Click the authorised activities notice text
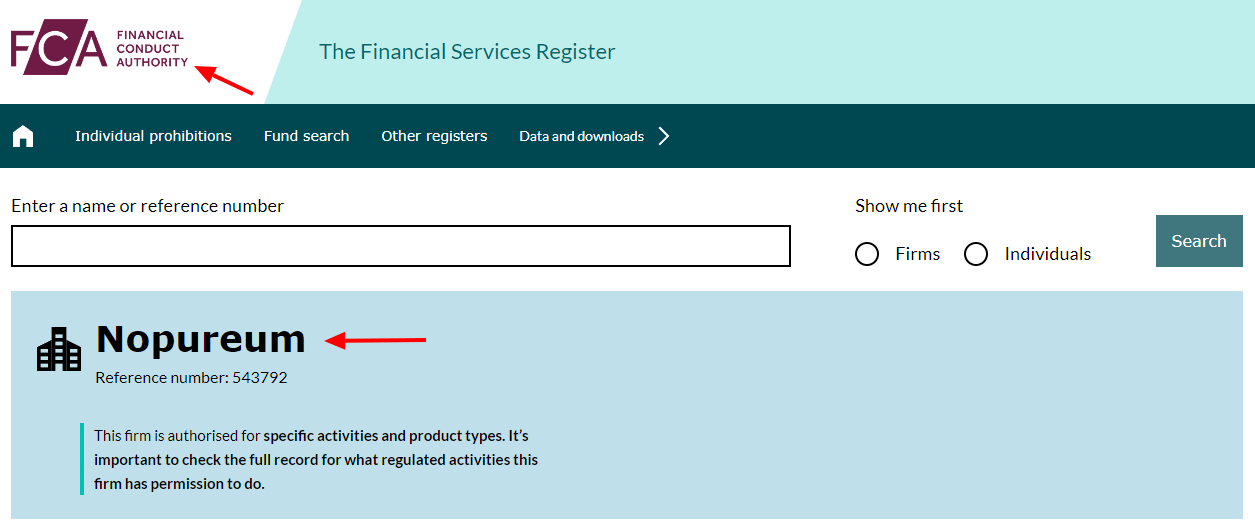Screen dimensions: 1255x527 [x=316, y=460]
